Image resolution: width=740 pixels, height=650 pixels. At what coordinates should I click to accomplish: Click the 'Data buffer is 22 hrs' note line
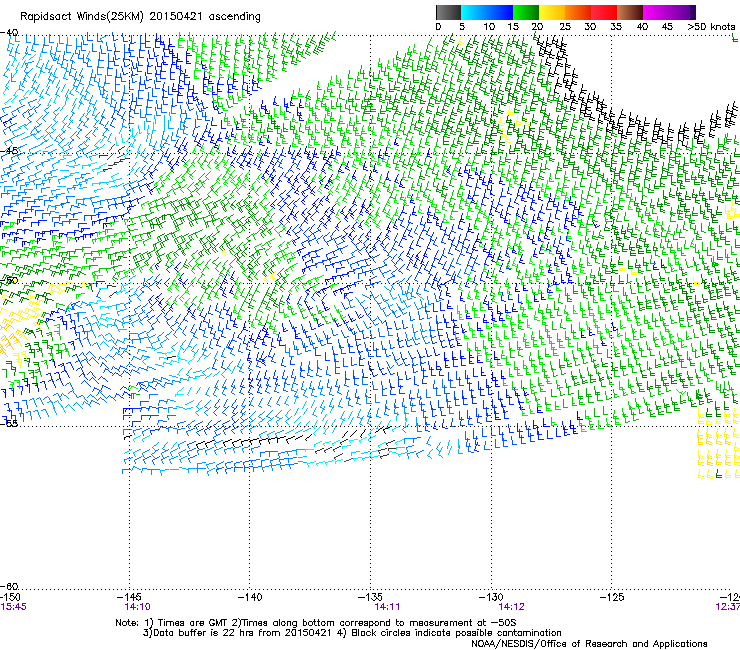click(x=352, y=633)
